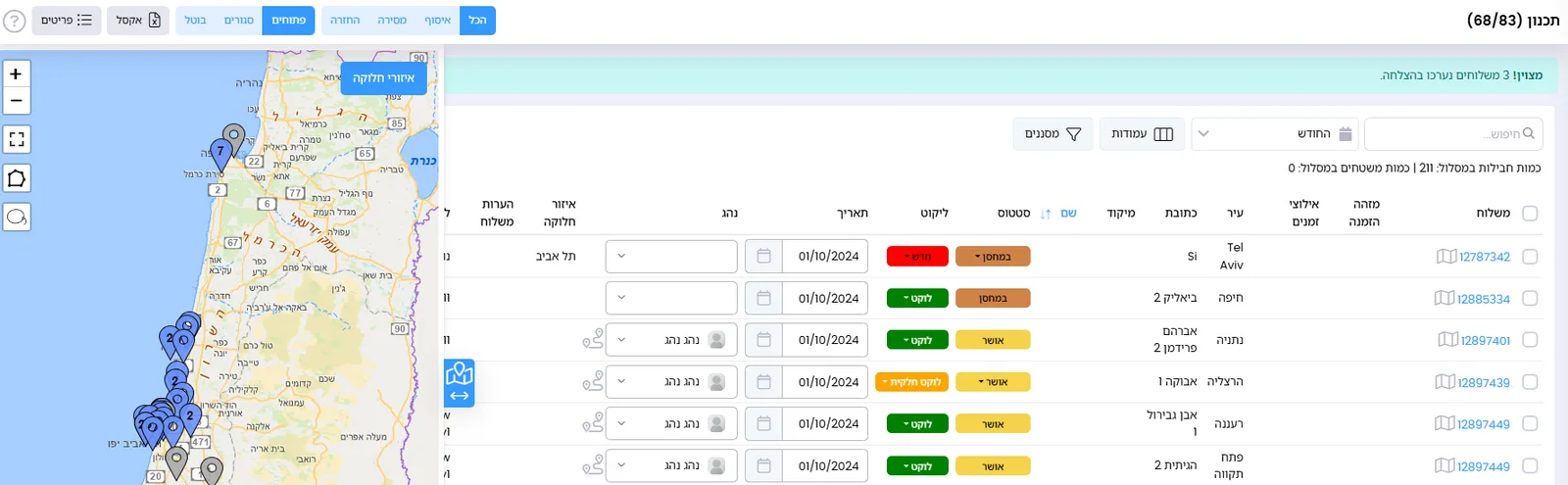Image resolution: width=1568 pixels, height=485 pixels.
Task: Click date field 01/10/2024 in פתח תקווה row
Action: (x=825, y=466)
